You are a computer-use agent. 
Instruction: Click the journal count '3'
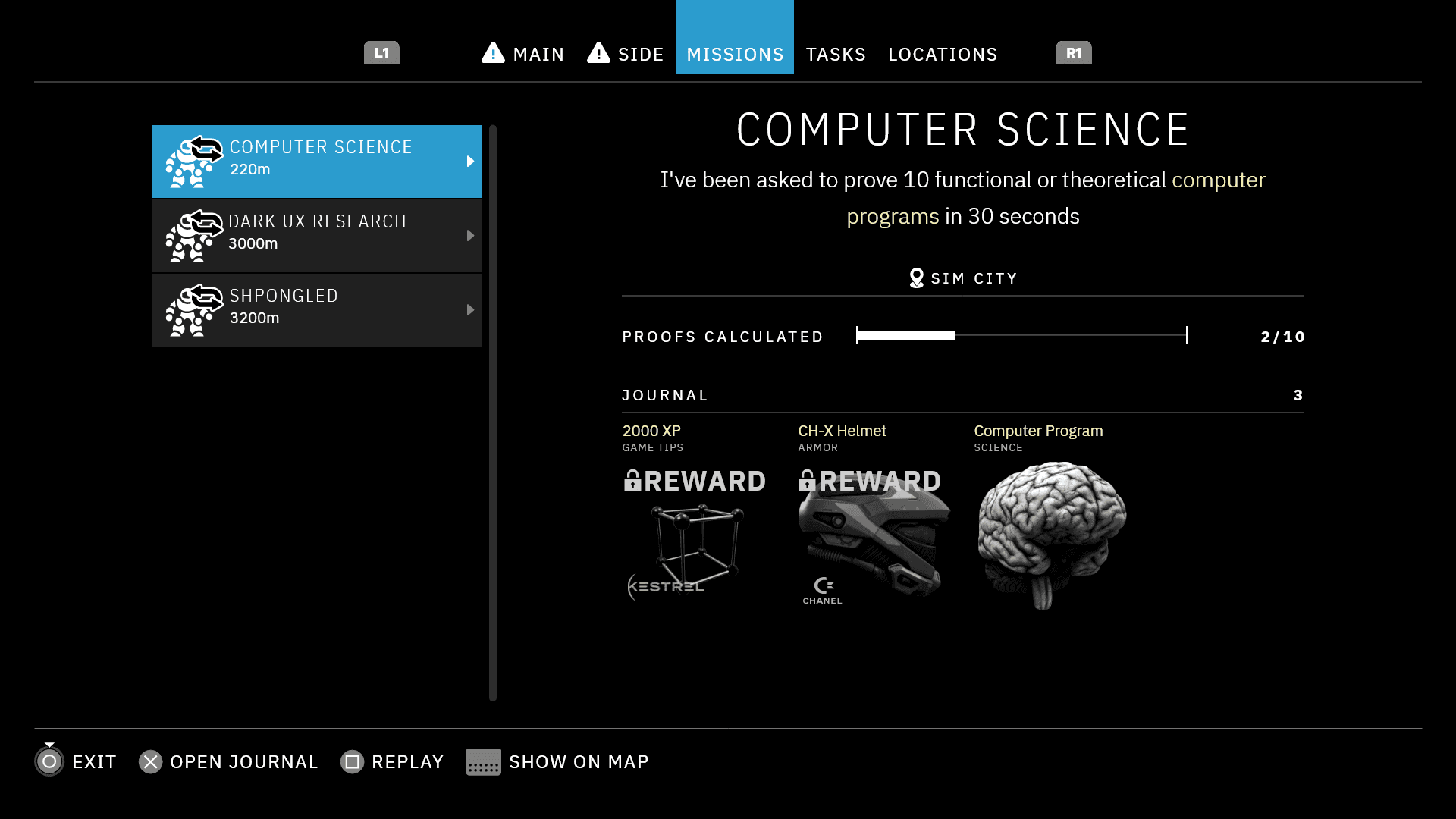click(x=1298, y=395)
